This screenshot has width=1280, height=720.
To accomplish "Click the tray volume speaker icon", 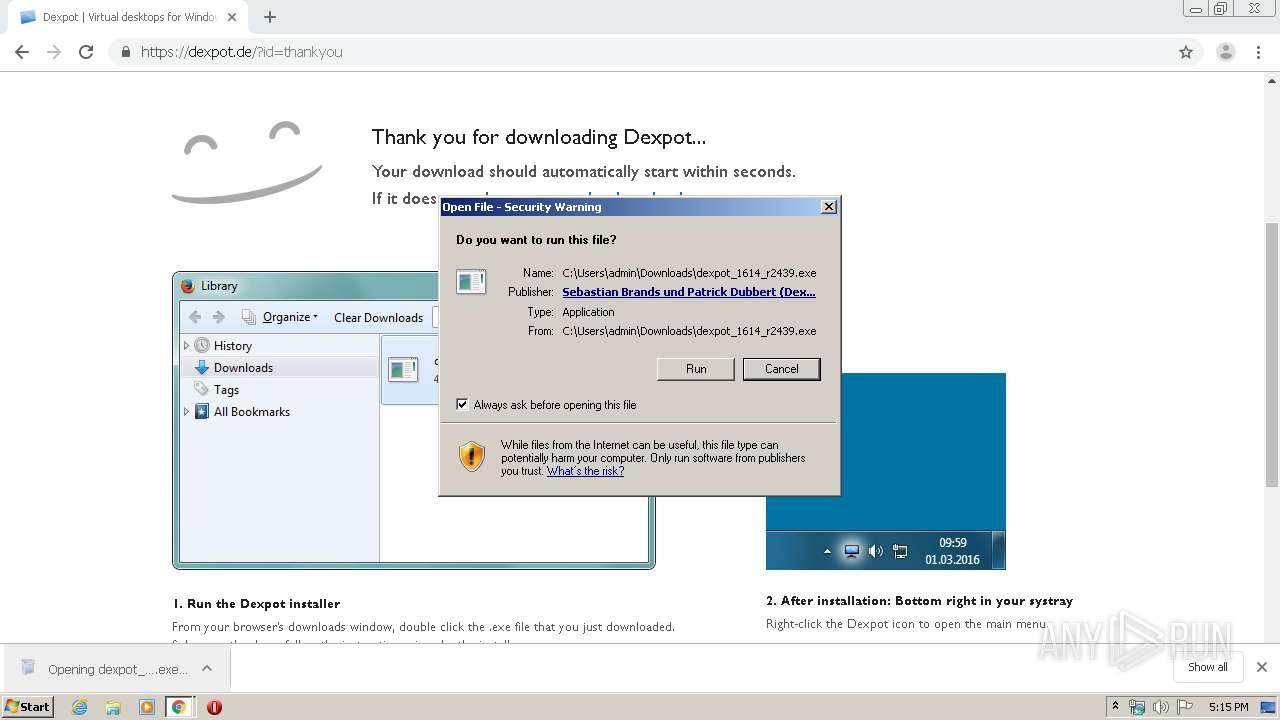I will [x=1160, y=707].
